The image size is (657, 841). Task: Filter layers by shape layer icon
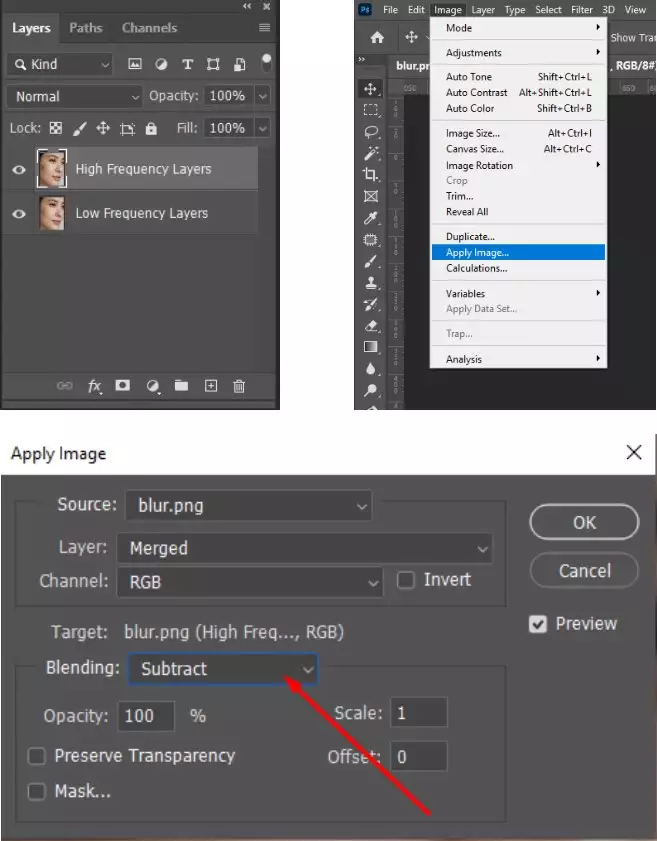click(213, 64)
